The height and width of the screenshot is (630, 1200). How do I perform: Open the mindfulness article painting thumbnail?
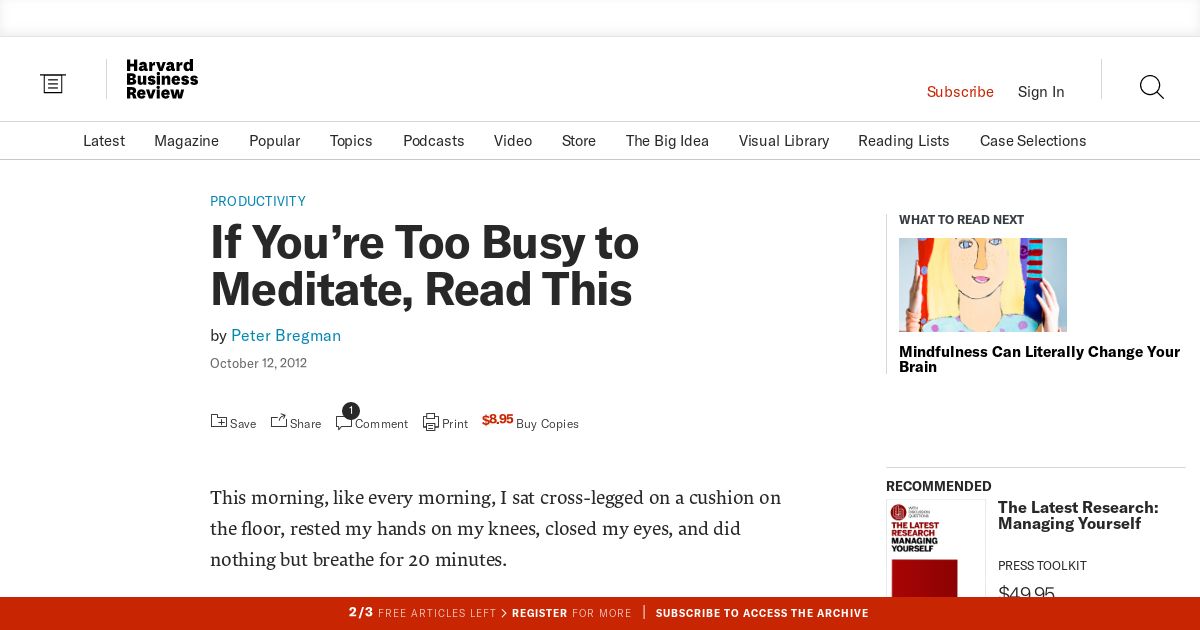coord(983,285)
